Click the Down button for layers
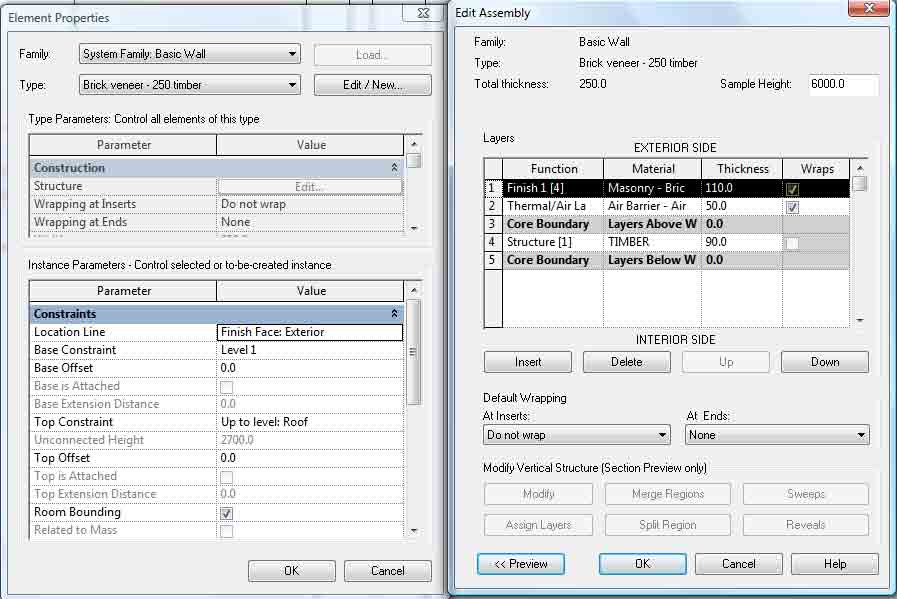Screen dimensions: 897x599 coord(824,362)
